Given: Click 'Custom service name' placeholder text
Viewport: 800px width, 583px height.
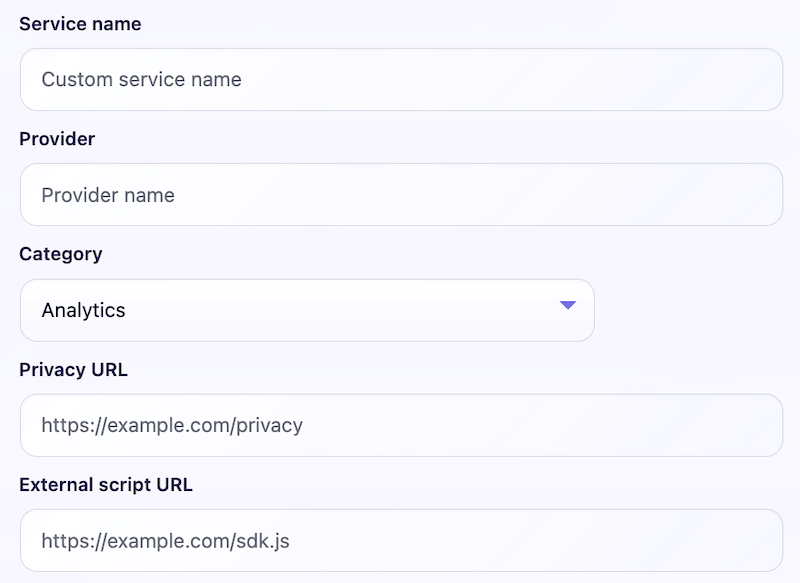Looking at the screenshot, I should click(x=141, y=79).
